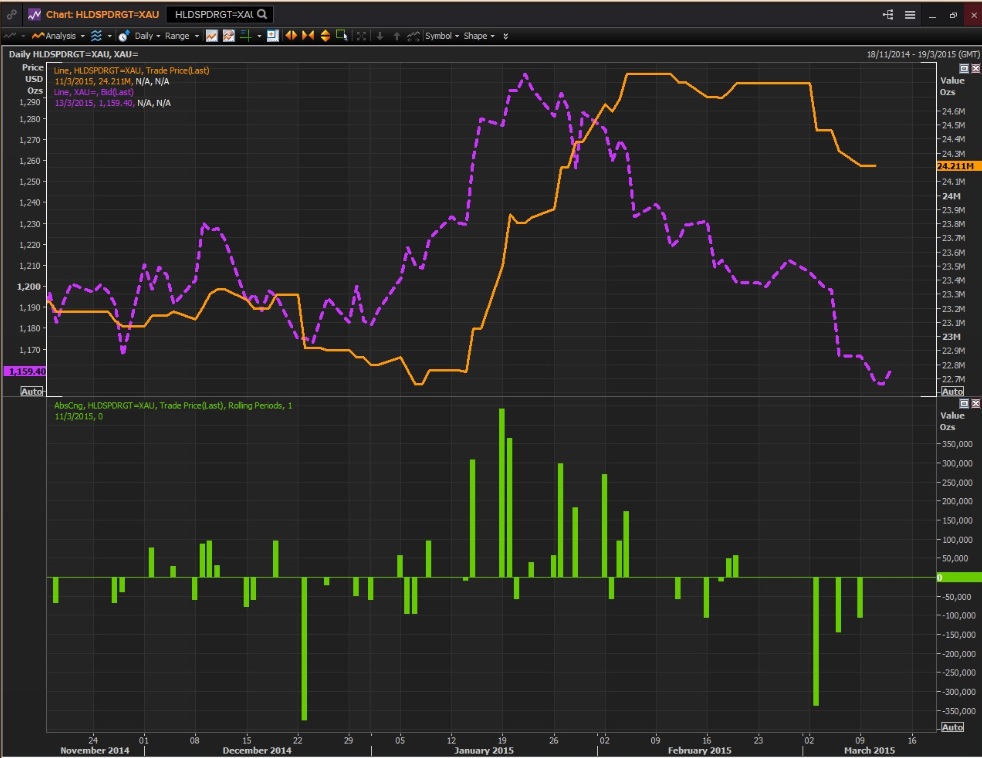
Task: Click the horizontal compress arrows icon
Action: tap(308, 36)
